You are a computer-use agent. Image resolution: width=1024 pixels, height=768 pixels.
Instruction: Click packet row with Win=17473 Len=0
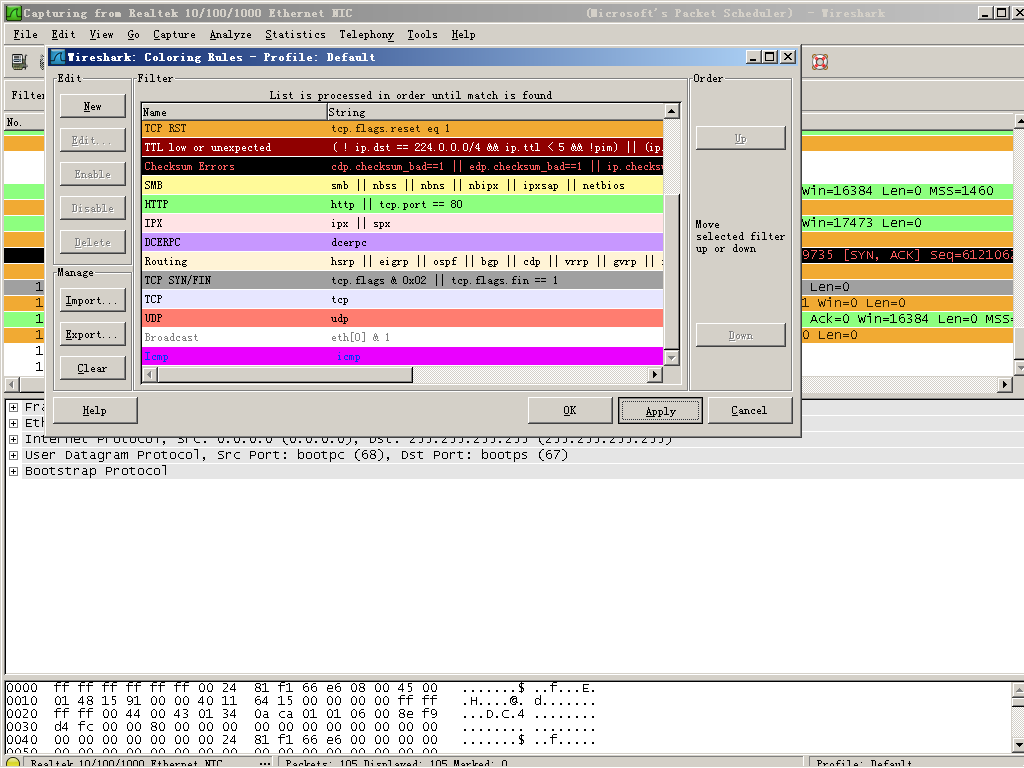tap(910, 223)
